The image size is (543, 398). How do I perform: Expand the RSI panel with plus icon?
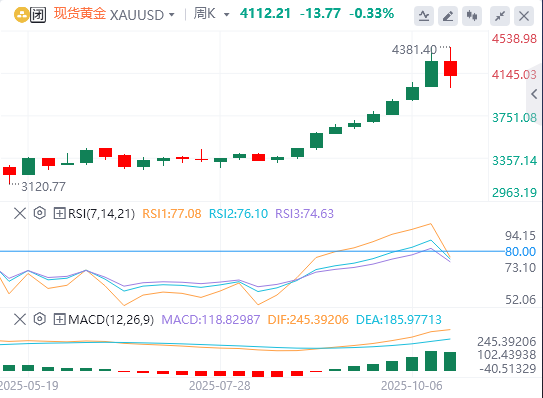pos(60,213)
